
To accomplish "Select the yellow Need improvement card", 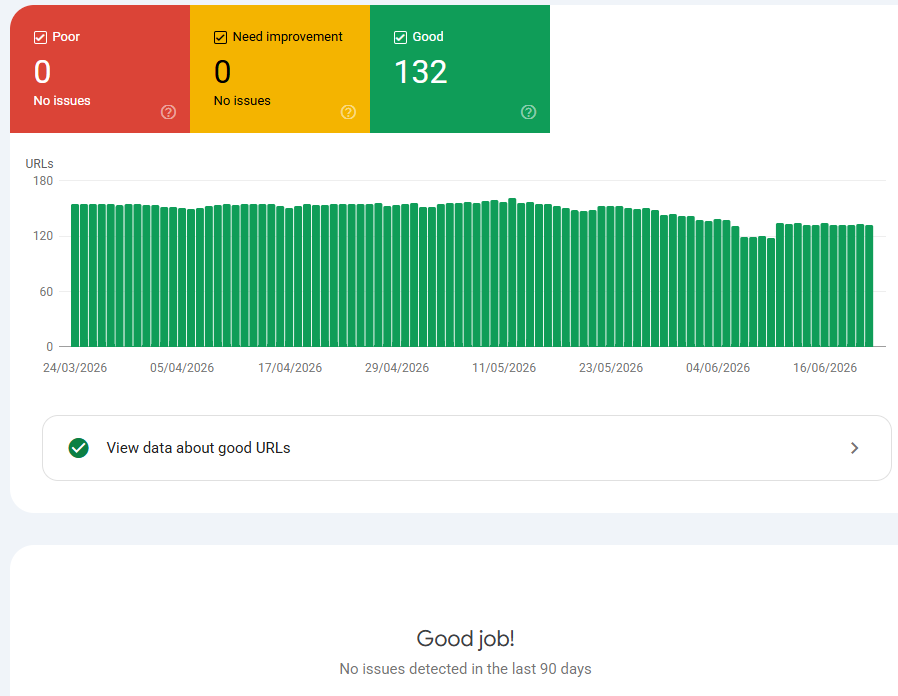I will coord(280,69).
